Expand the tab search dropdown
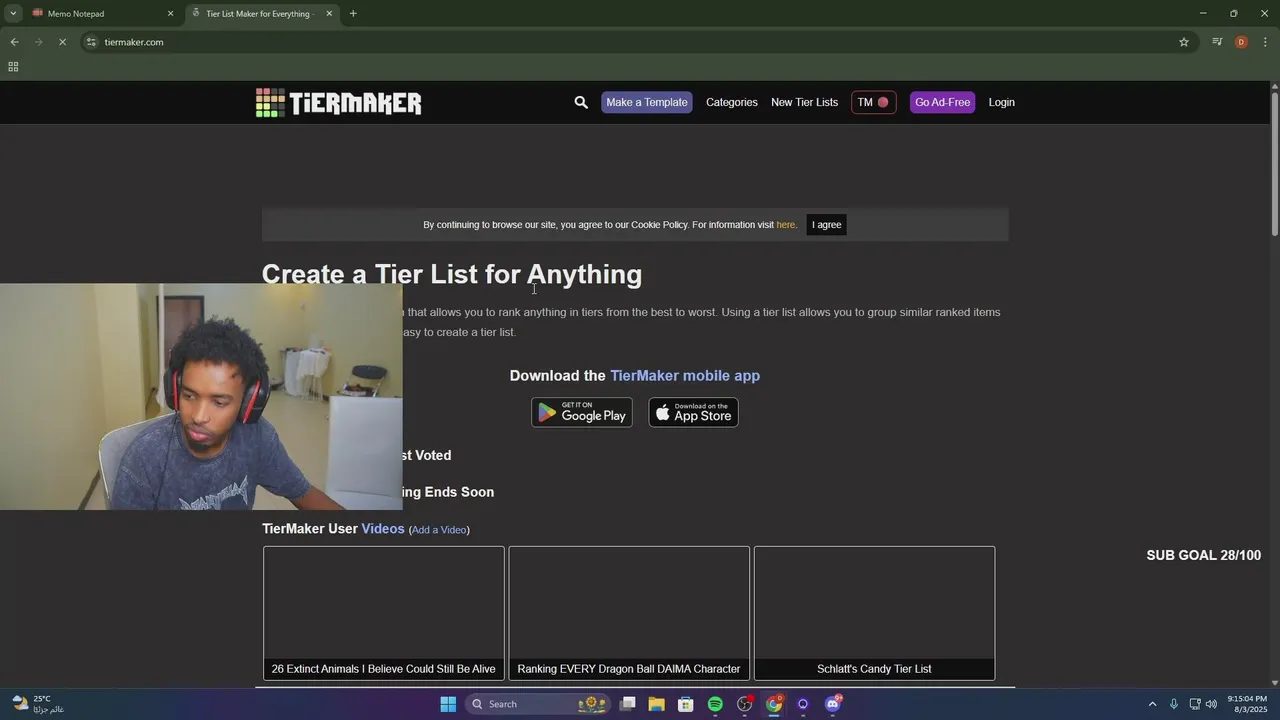The width and height of the screenshot is (1280, 720). (x=13, y=14)
